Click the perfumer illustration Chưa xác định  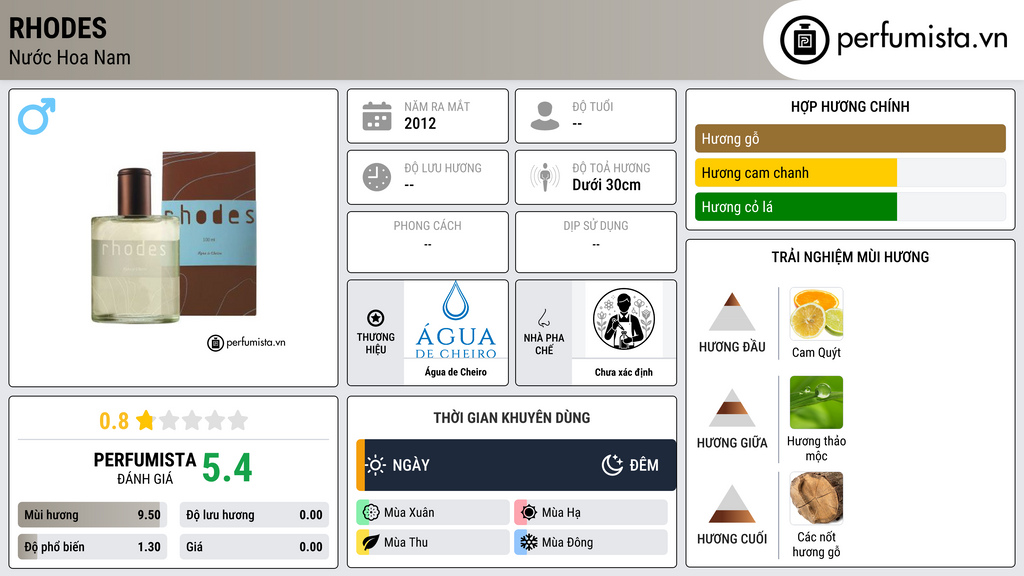pos(624,319)
